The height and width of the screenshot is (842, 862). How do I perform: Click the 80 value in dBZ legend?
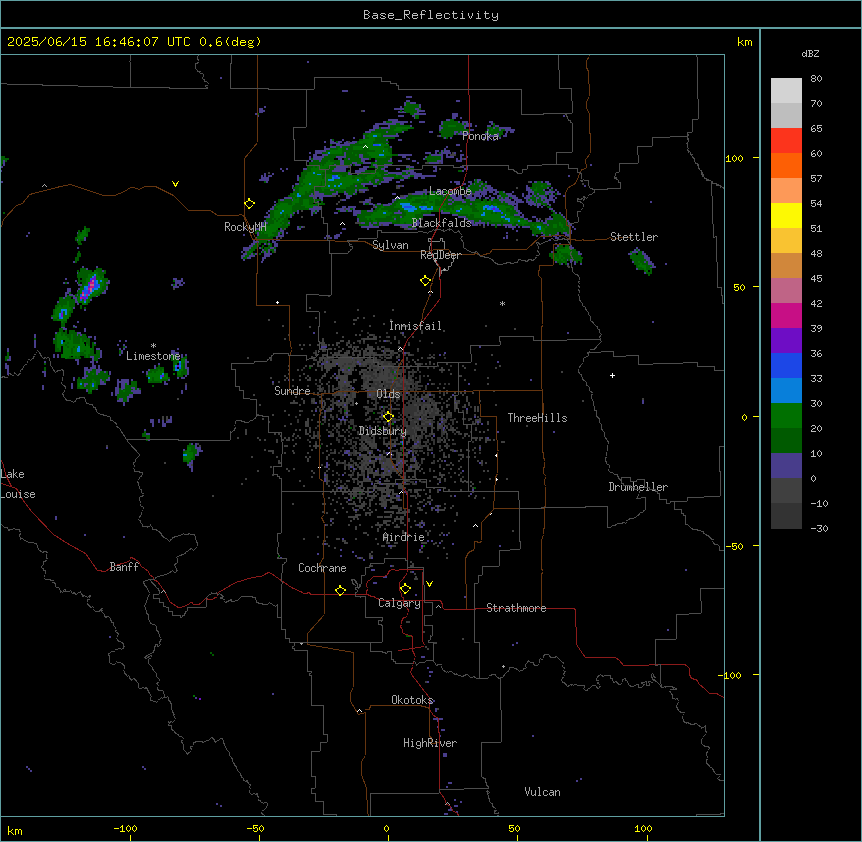[816, 79]
